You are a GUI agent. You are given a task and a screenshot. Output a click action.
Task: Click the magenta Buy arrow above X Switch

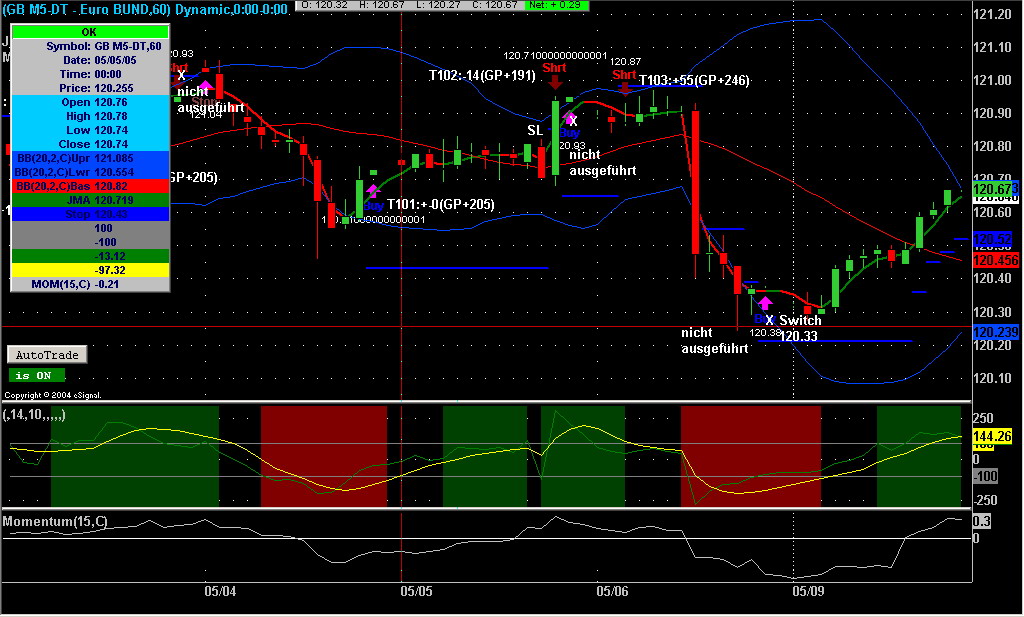765,304
